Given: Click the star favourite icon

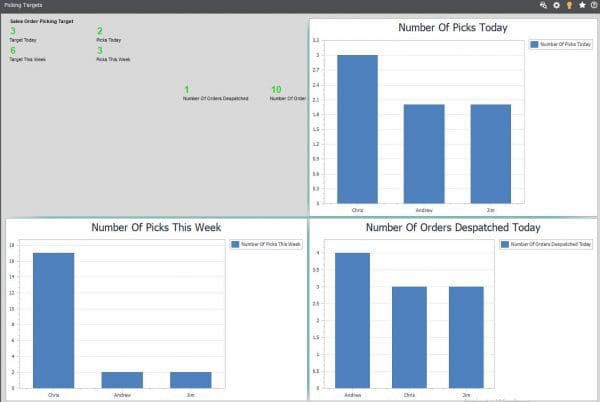Looking at the screenshot, I should pos(582,5).
